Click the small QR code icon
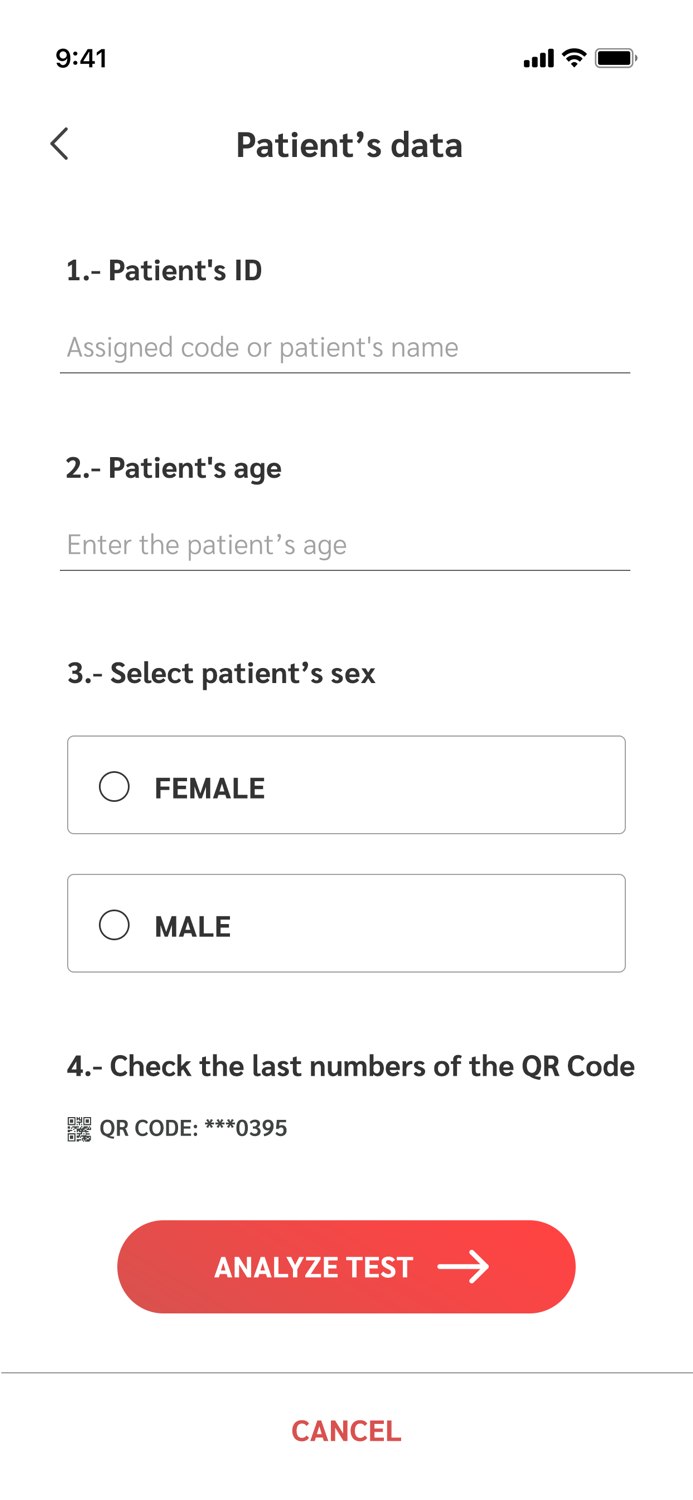Image resolution: width=693 pixels, height=1500 pixels. click(79, 1129)
